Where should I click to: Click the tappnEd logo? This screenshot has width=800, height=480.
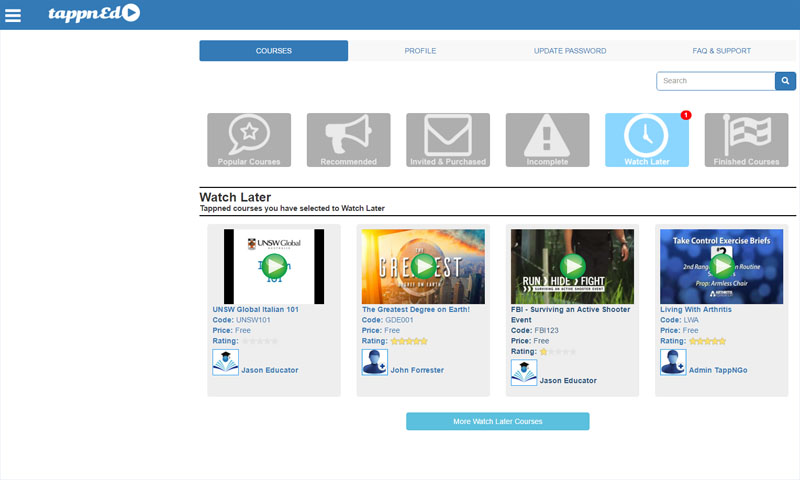tap(94, 13)
